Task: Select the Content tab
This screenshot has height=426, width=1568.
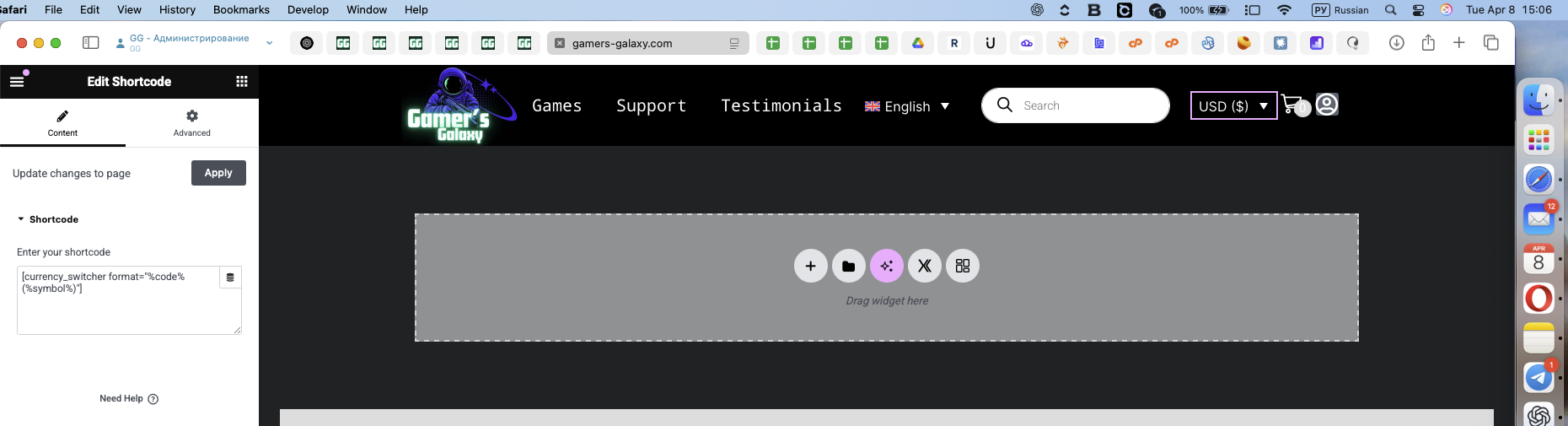Action: [x=62, y=122]
